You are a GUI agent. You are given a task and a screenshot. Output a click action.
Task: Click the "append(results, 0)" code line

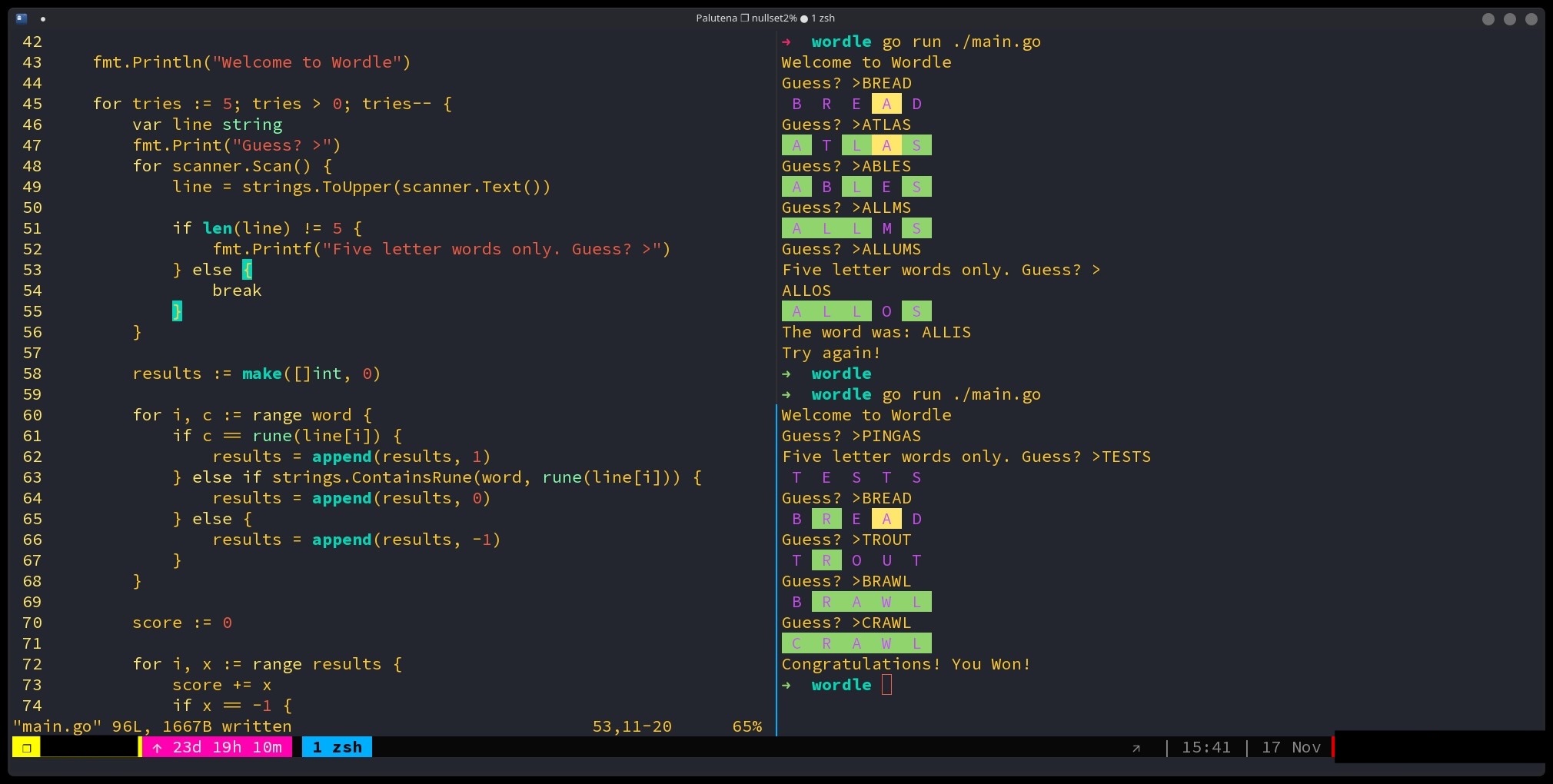point(351,498)
